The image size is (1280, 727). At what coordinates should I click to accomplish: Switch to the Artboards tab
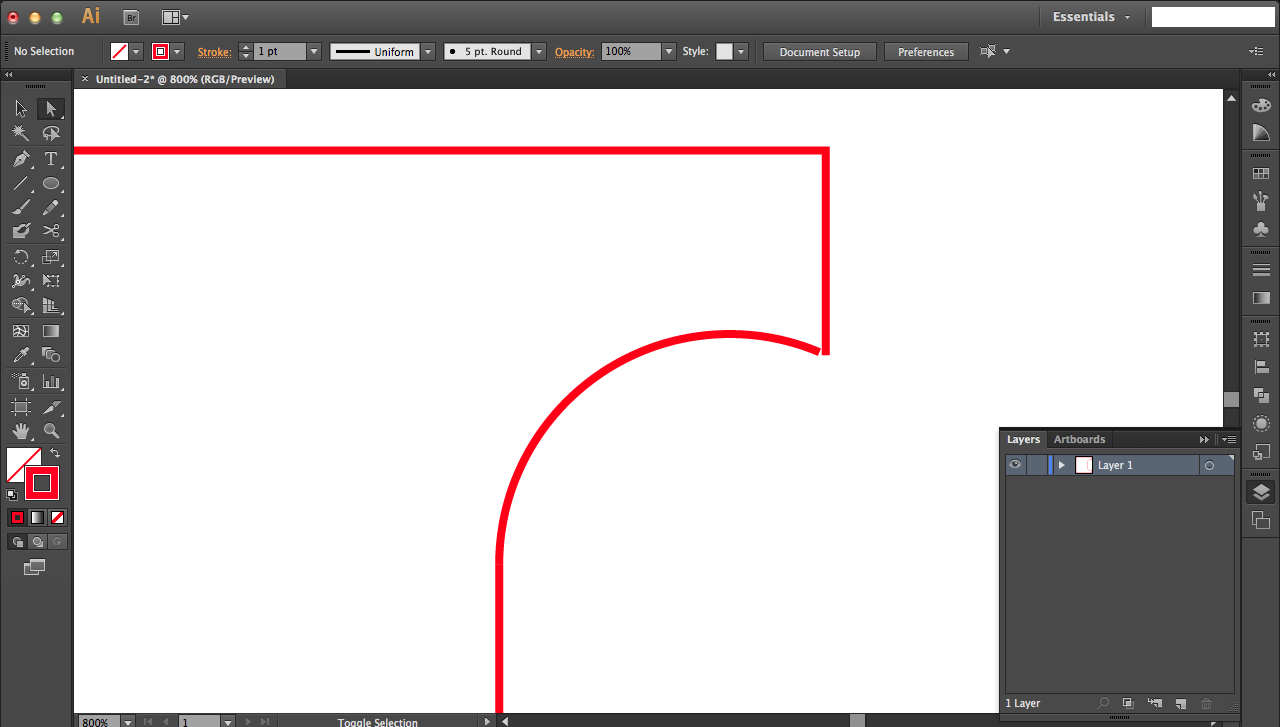(1079, 439)
